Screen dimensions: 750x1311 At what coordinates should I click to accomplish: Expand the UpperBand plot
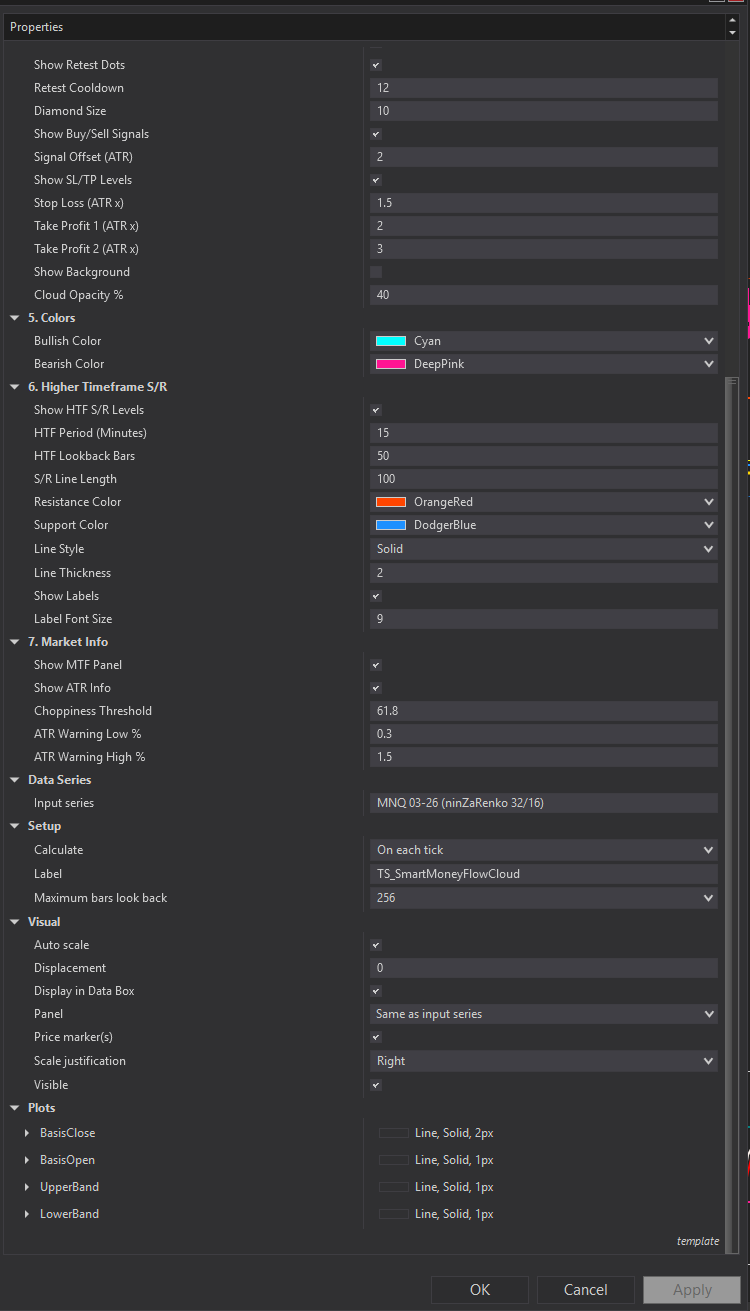point(27,1187)
